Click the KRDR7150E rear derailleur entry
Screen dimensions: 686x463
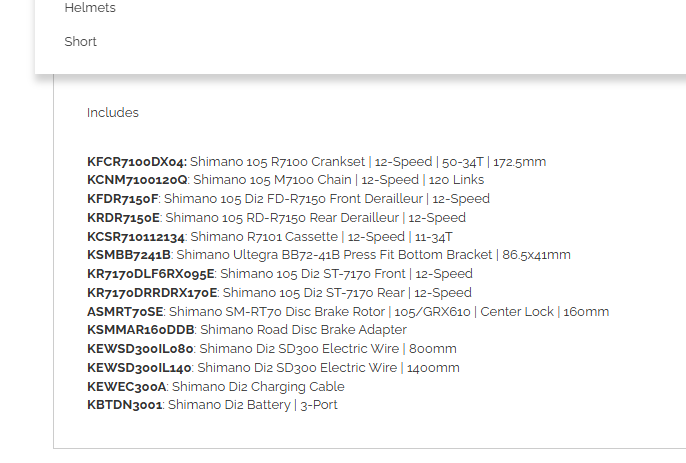click(x=276, y=217)
